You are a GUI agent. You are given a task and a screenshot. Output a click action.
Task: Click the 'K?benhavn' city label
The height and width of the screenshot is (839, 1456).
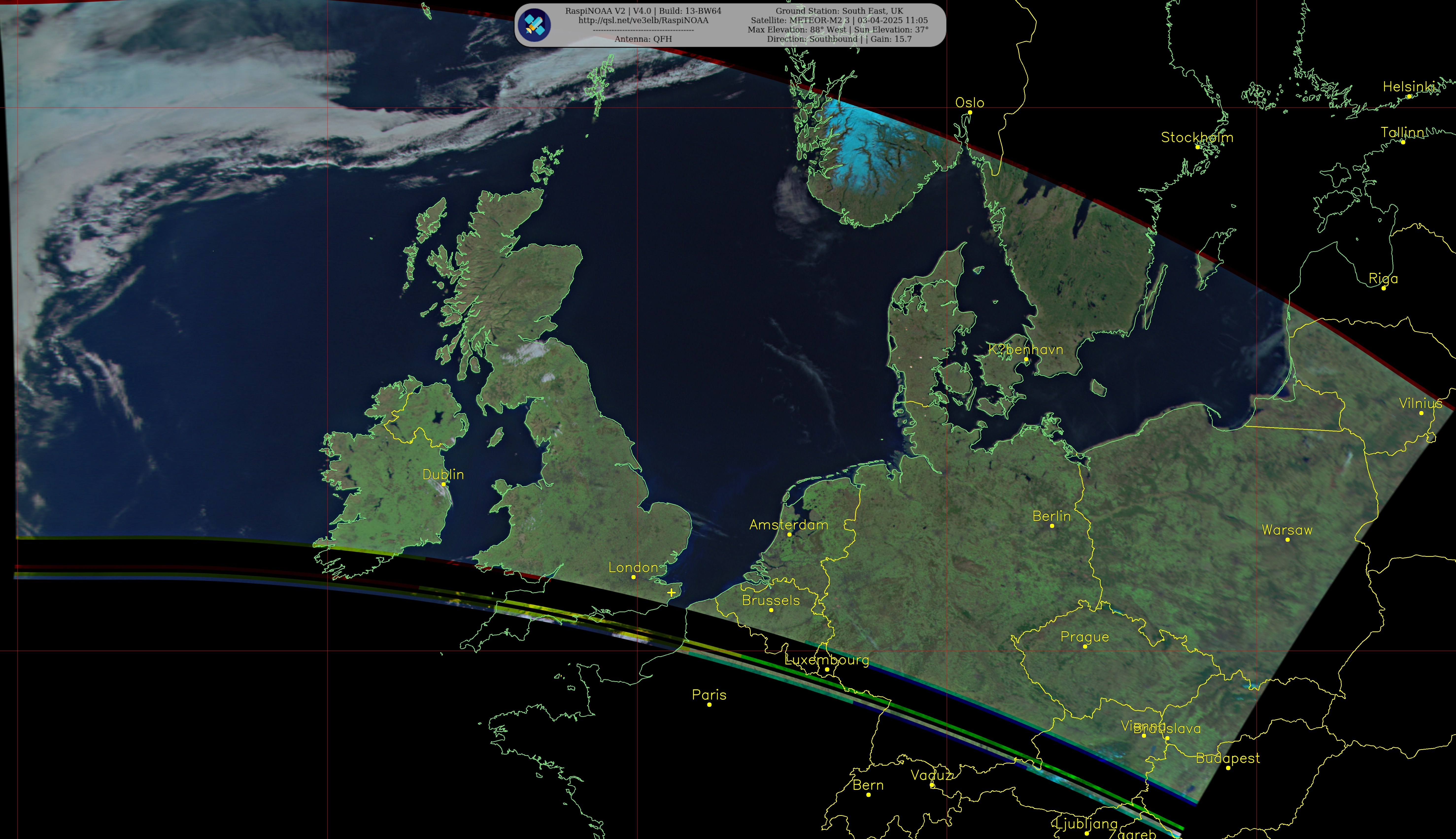point(1025,350)
